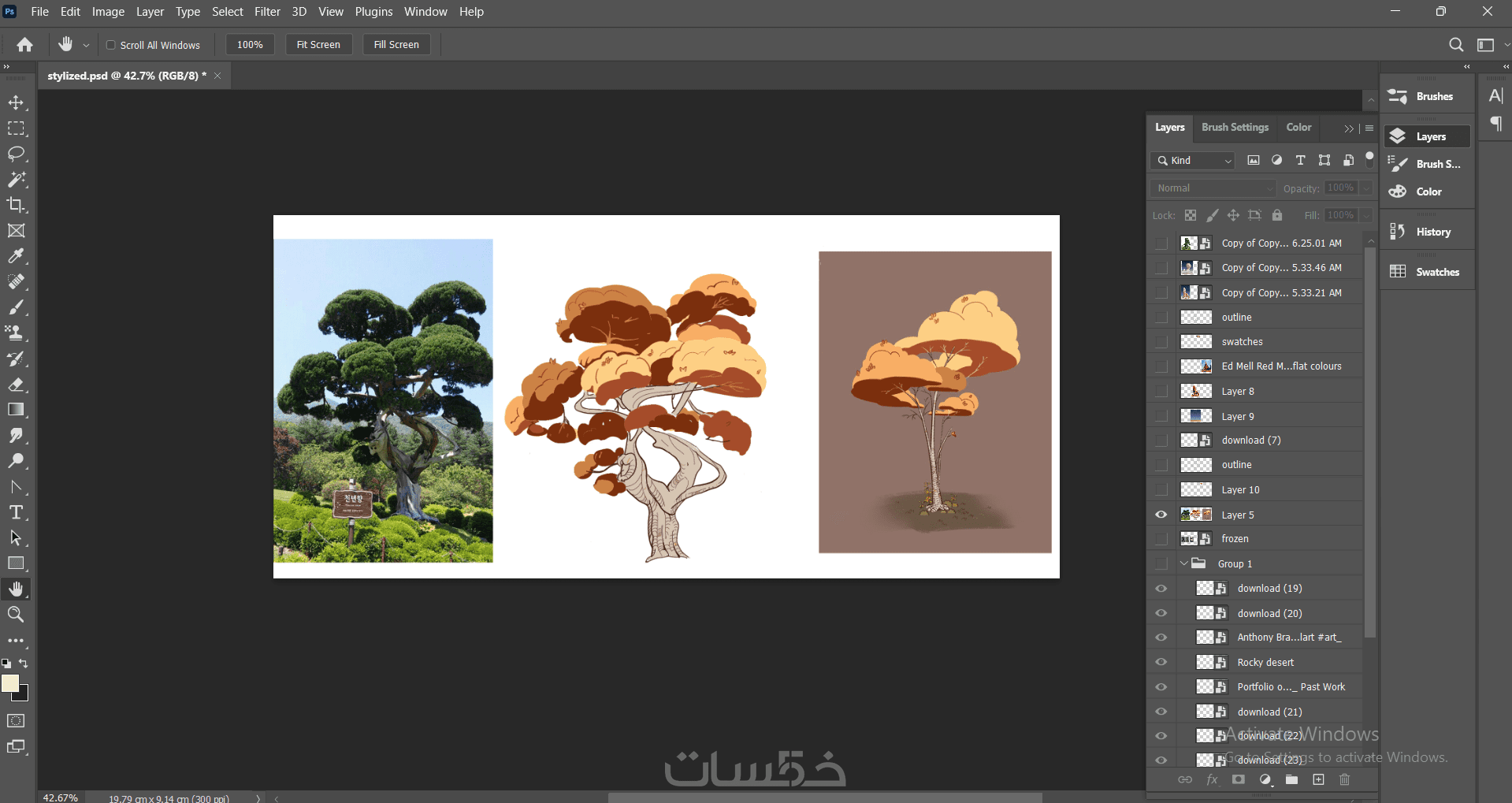
Task: Open the Layers panel flyout menu
Action: (1369, 128)
